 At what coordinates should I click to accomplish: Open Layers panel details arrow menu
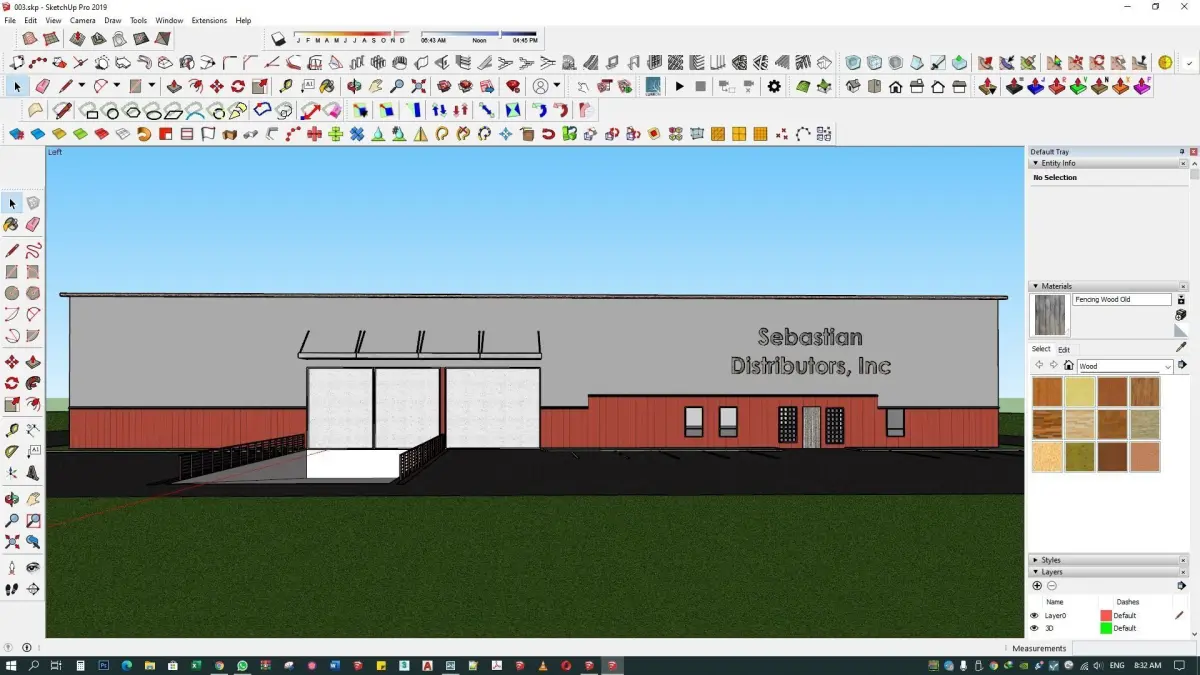[1181, 586]
